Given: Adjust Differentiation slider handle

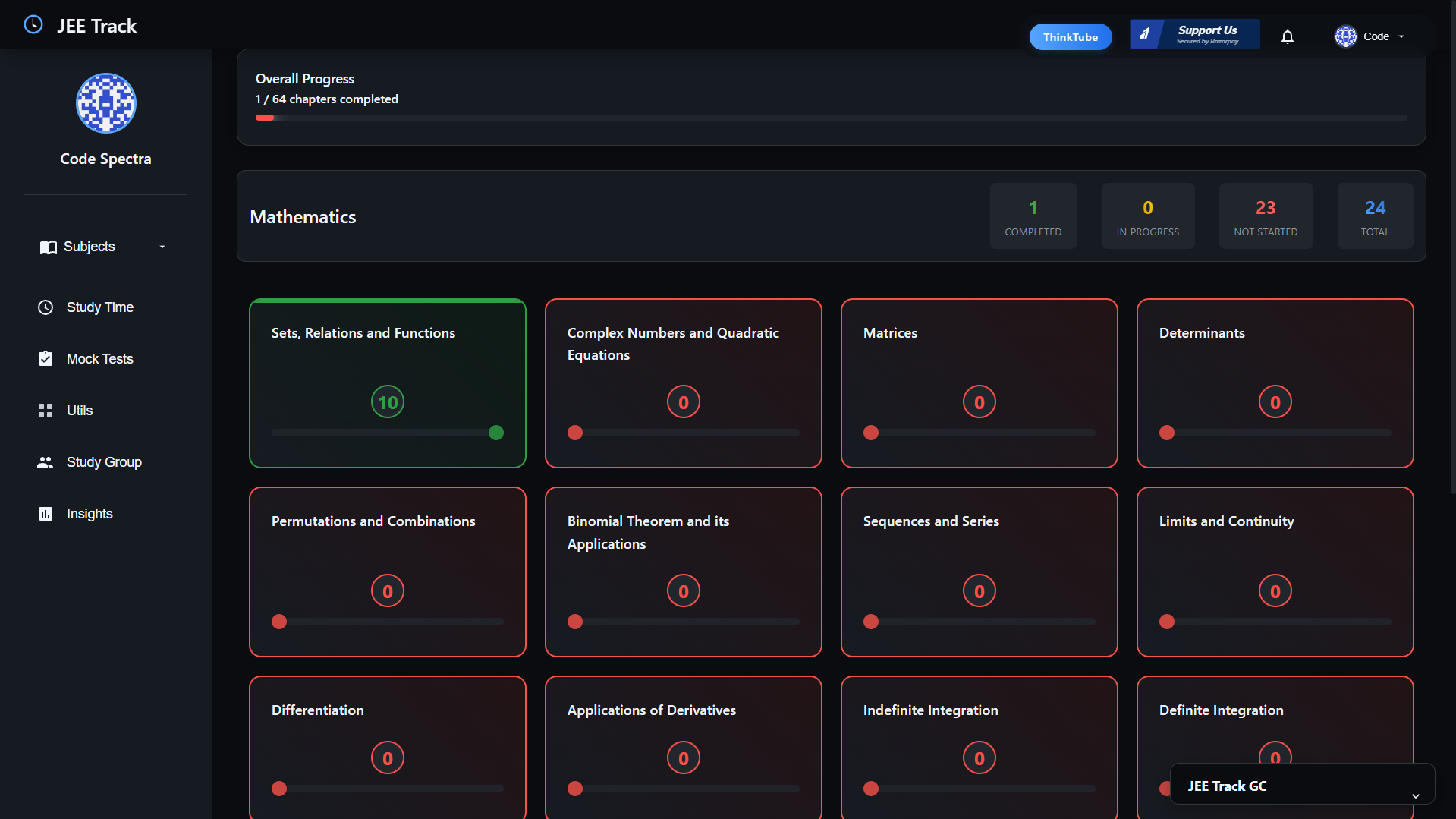Looking at the screenshot, I should (x=279, y=789).
